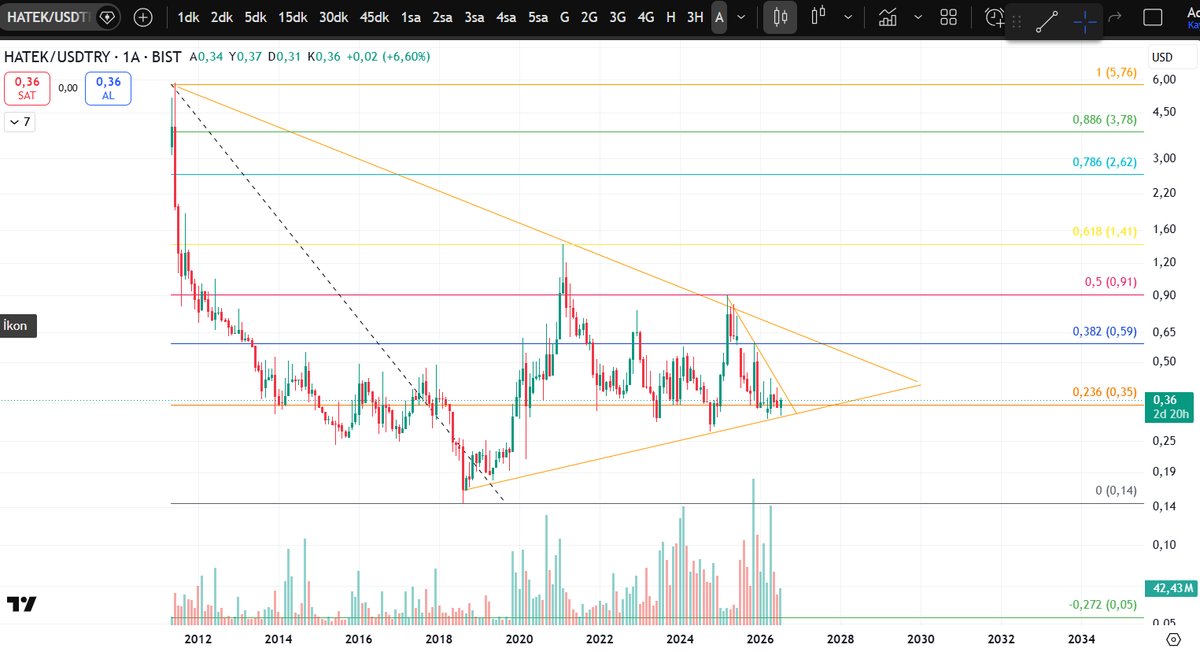Screen dimensions: 1200x652
Task: Choose the 30dk interval
Action: coord(334,17)
